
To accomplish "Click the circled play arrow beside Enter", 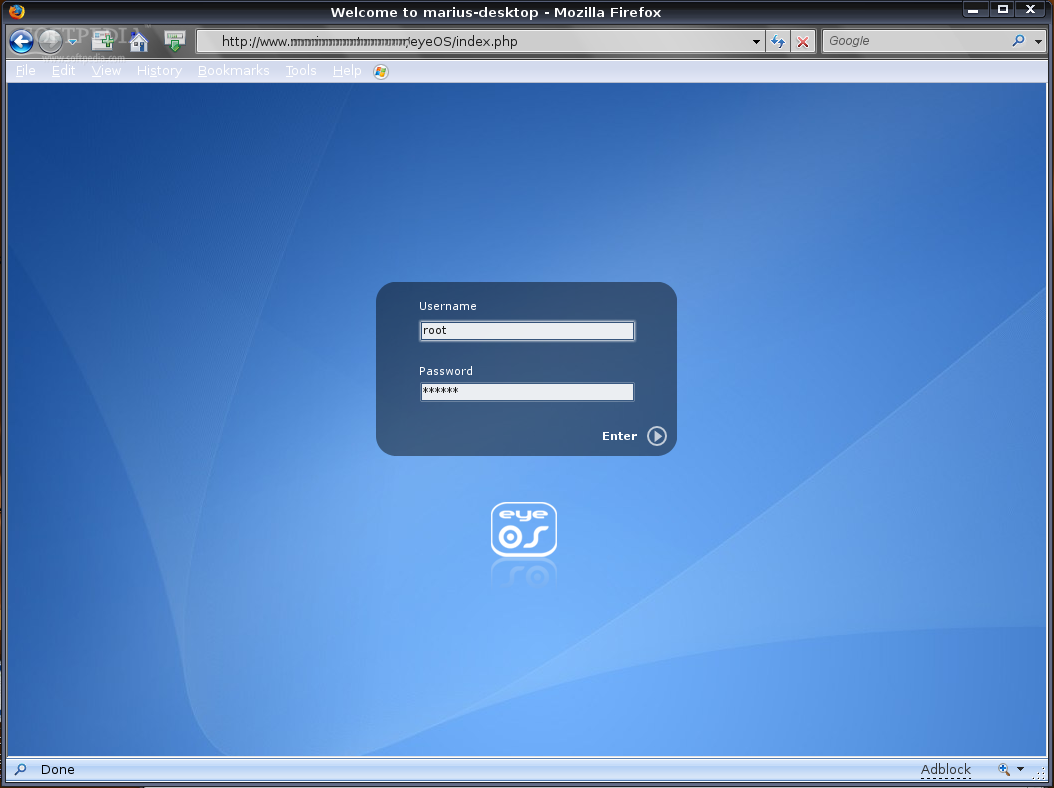I will (x=657, y=436).
